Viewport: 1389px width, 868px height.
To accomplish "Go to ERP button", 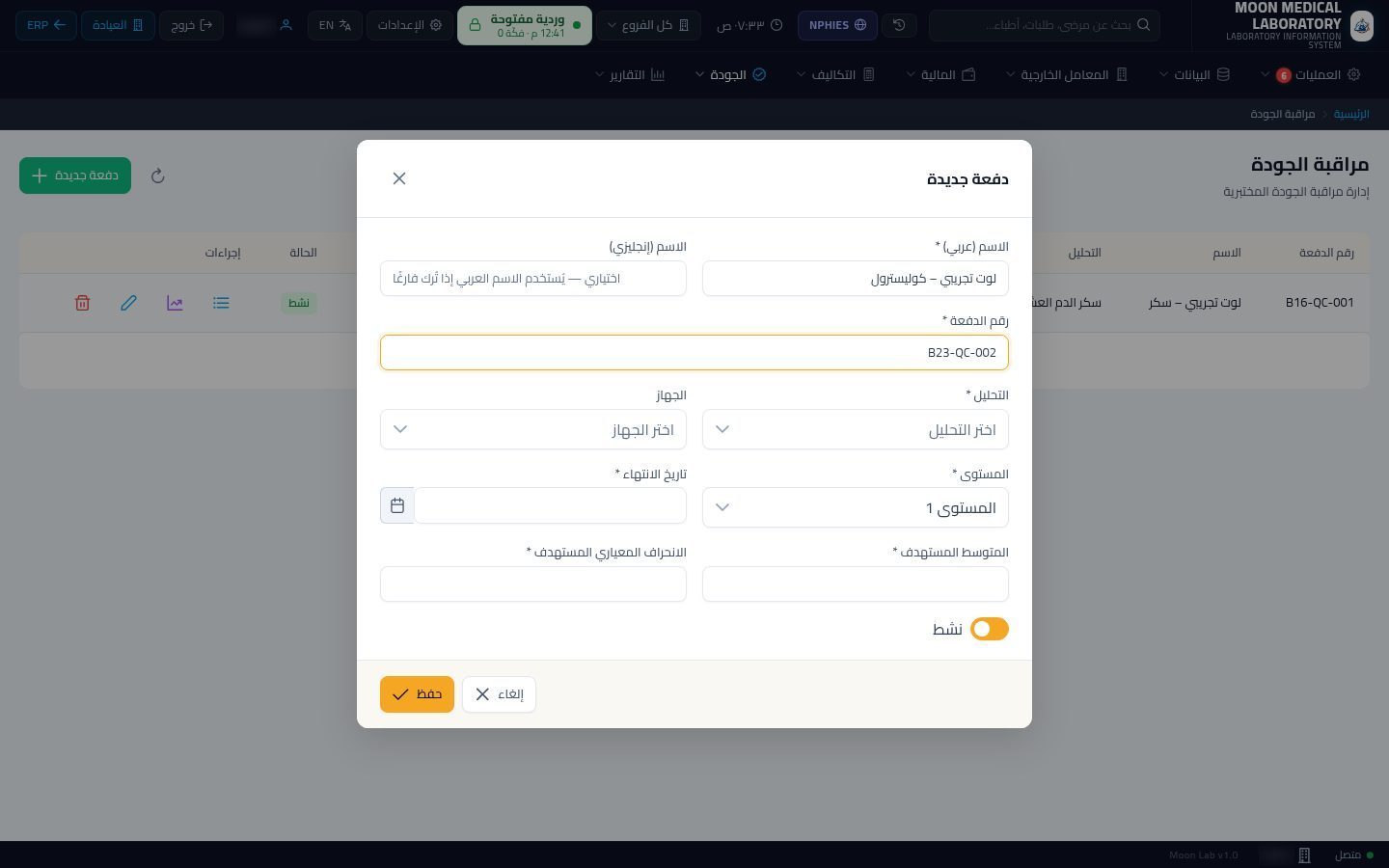I will tap(45, 25).
